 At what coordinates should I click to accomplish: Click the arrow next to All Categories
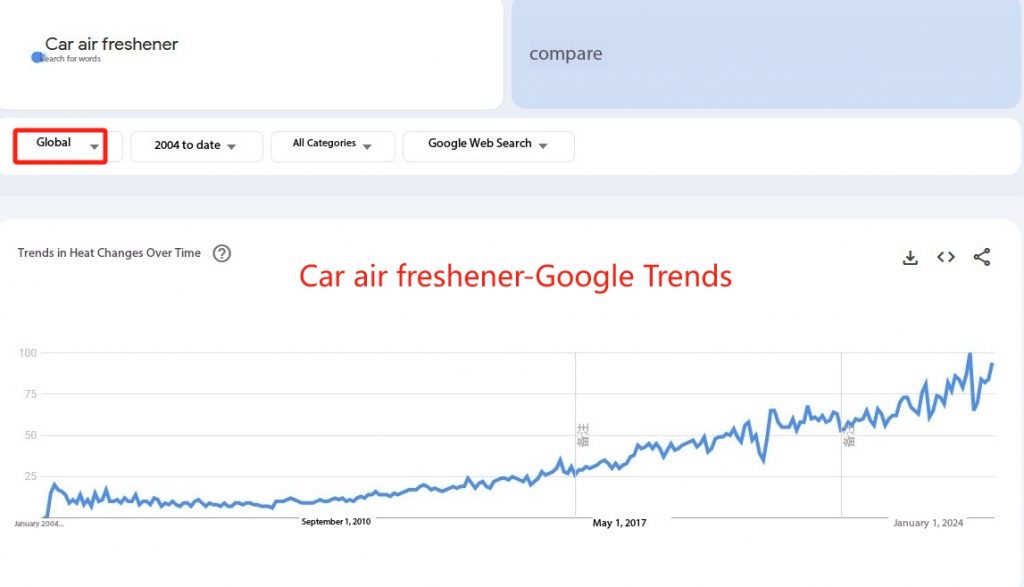click(367, 147)
